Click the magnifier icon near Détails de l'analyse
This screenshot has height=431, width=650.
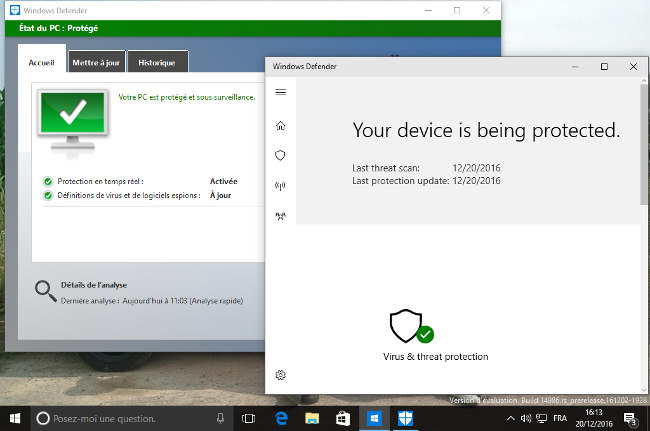[x=46, y=291]
